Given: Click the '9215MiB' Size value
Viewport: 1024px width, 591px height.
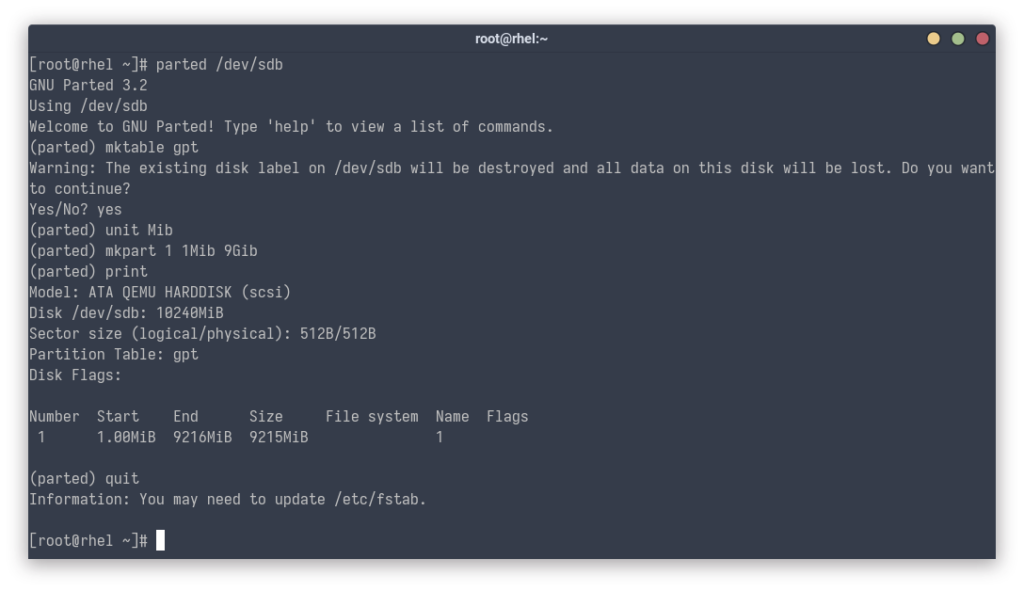Looking at the screenshot, I should tap(278, 437).
